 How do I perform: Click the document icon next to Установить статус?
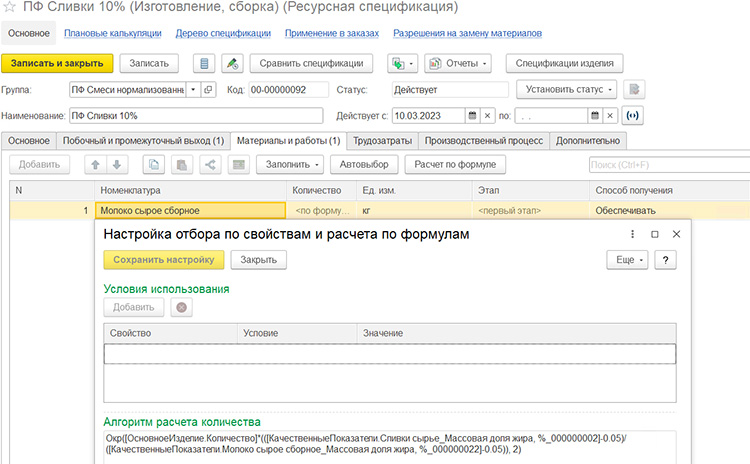pyautogui.click(x=634, y=89)
